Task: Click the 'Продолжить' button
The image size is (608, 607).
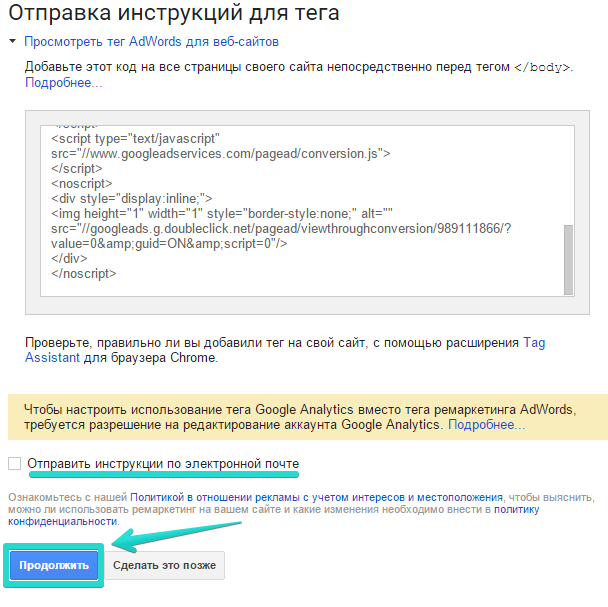Action: pos(54,565)
